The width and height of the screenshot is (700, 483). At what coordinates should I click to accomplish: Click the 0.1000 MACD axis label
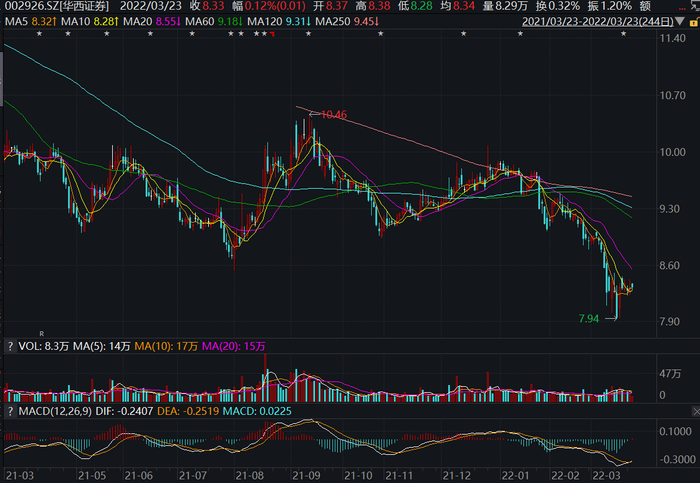(x=675, y=432)
